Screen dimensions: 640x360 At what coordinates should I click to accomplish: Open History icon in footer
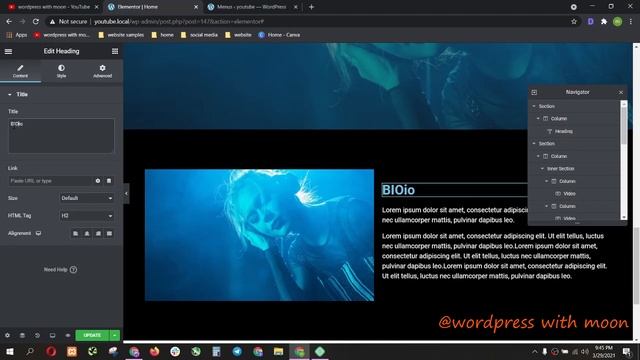click(37, 336)
